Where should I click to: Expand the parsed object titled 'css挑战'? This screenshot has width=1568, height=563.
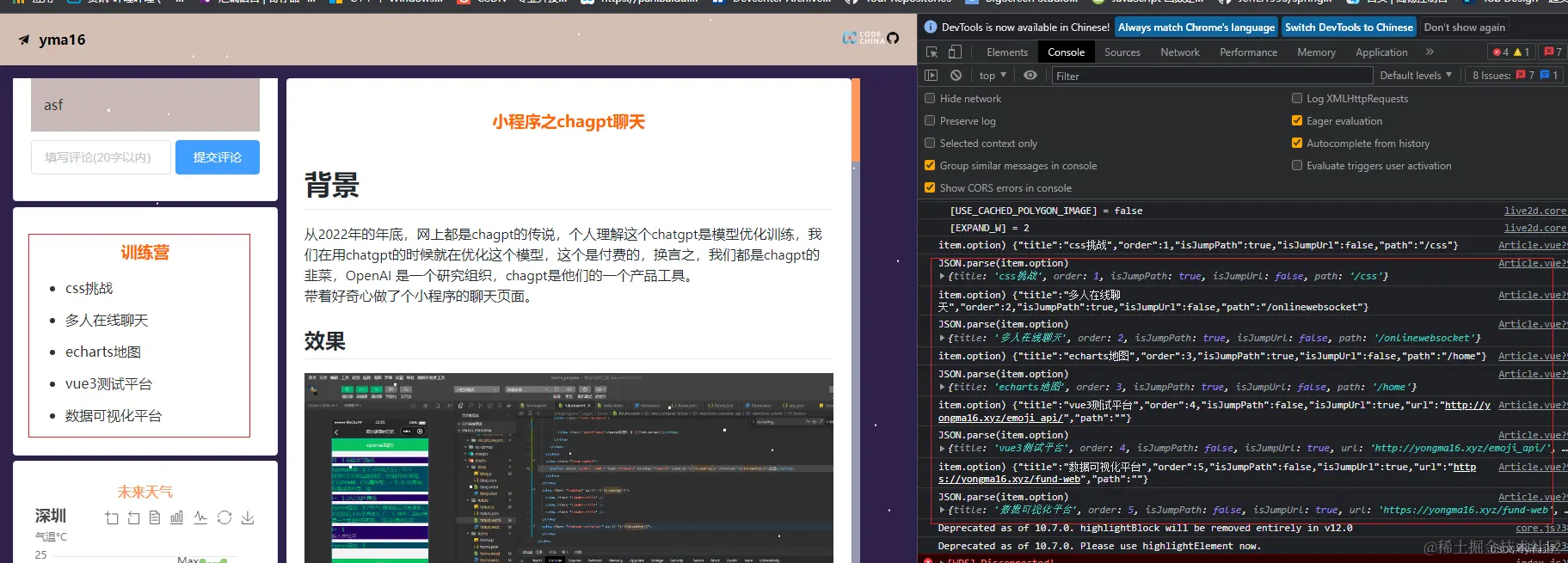point(942,277)
